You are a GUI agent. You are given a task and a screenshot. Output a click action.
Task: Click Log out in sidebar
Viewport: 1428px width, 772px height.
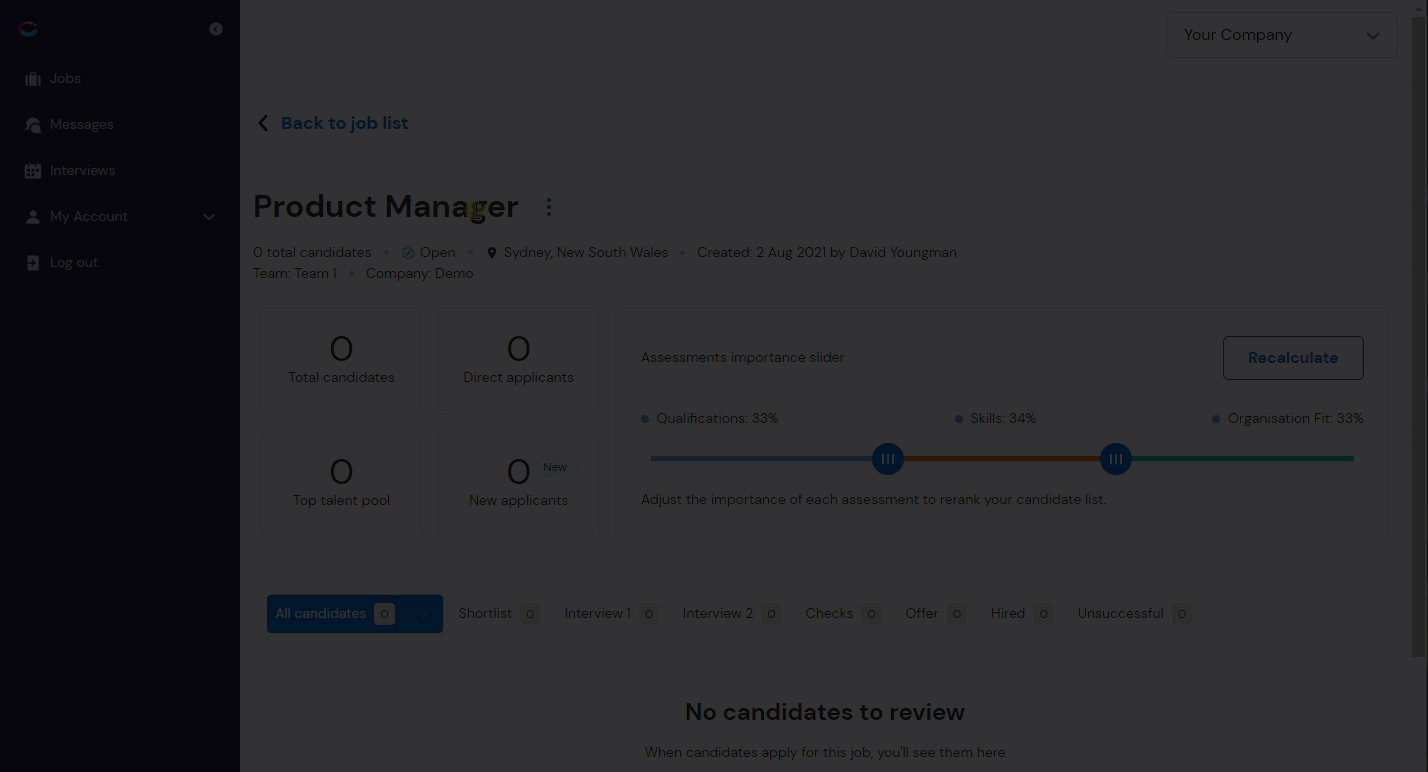click(74, 262)
